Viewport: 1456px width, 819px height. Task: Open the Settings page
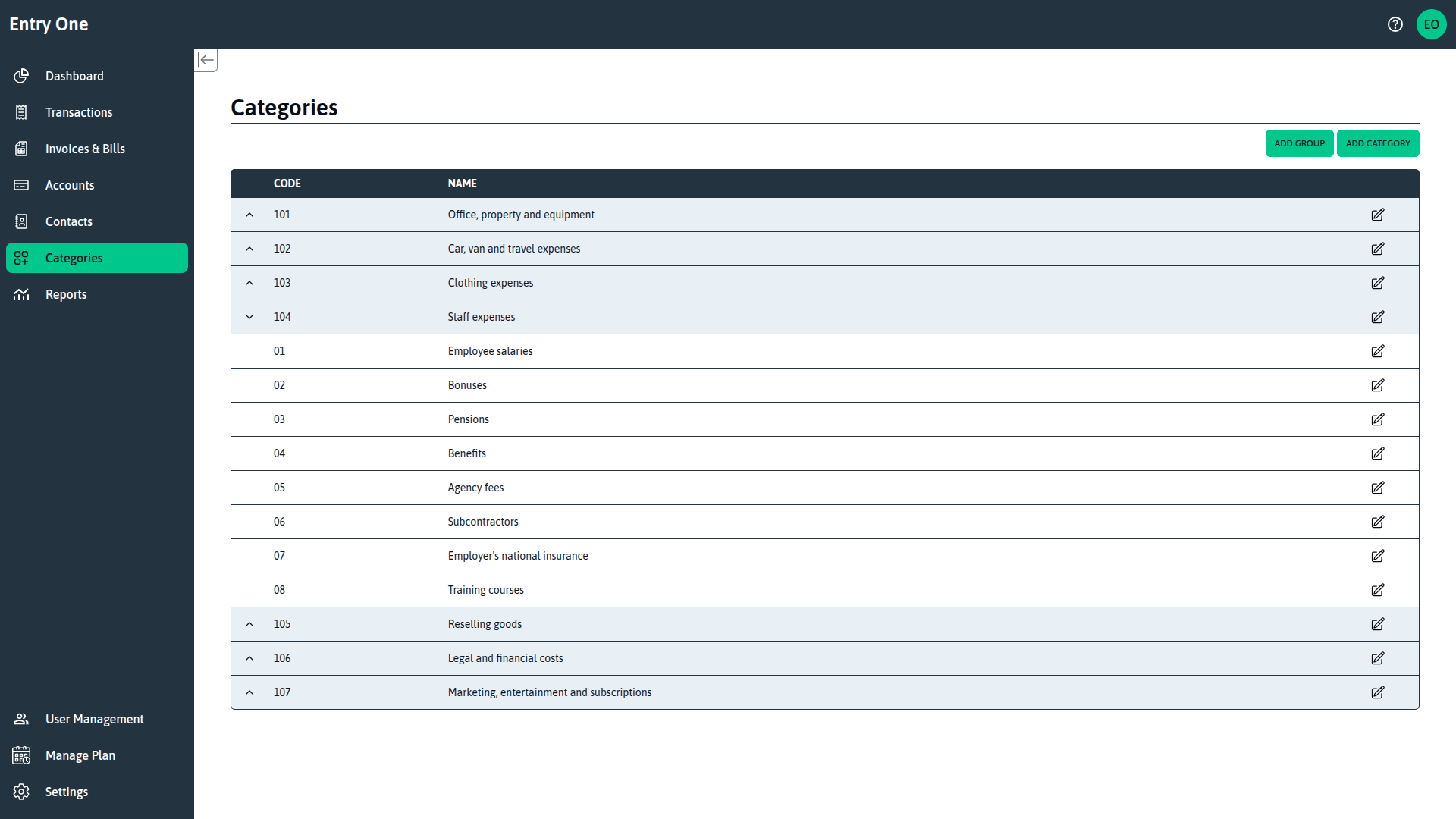tap(67, 792)
